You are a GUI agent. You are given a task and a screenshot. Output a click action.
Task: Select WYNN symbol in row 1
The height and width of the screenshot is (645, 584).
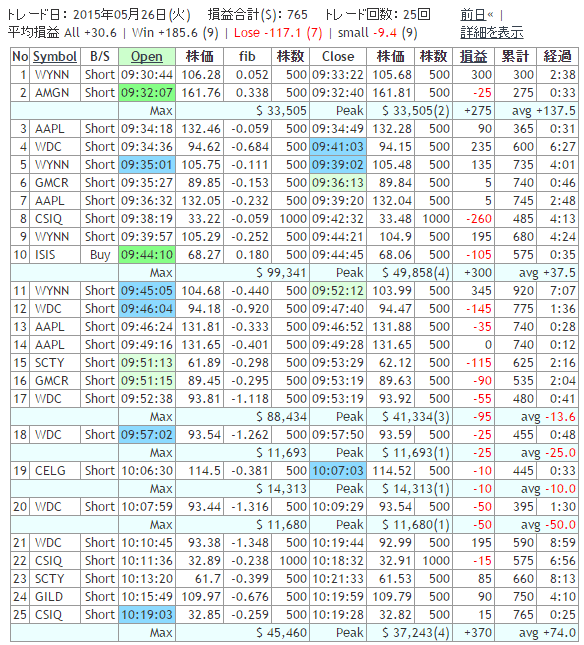52,74
